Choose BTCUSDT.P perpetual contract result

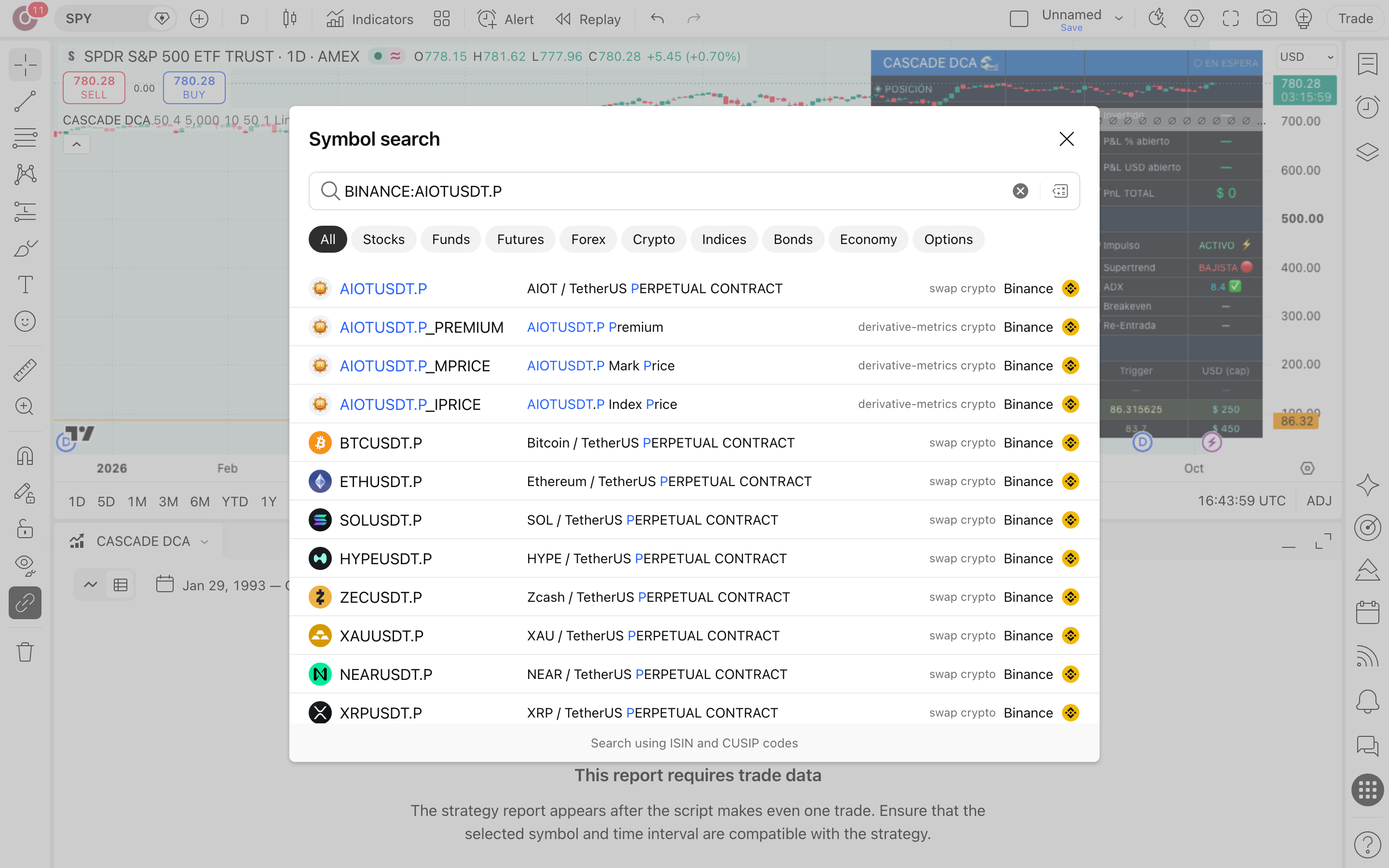click(x=694, y=443)
